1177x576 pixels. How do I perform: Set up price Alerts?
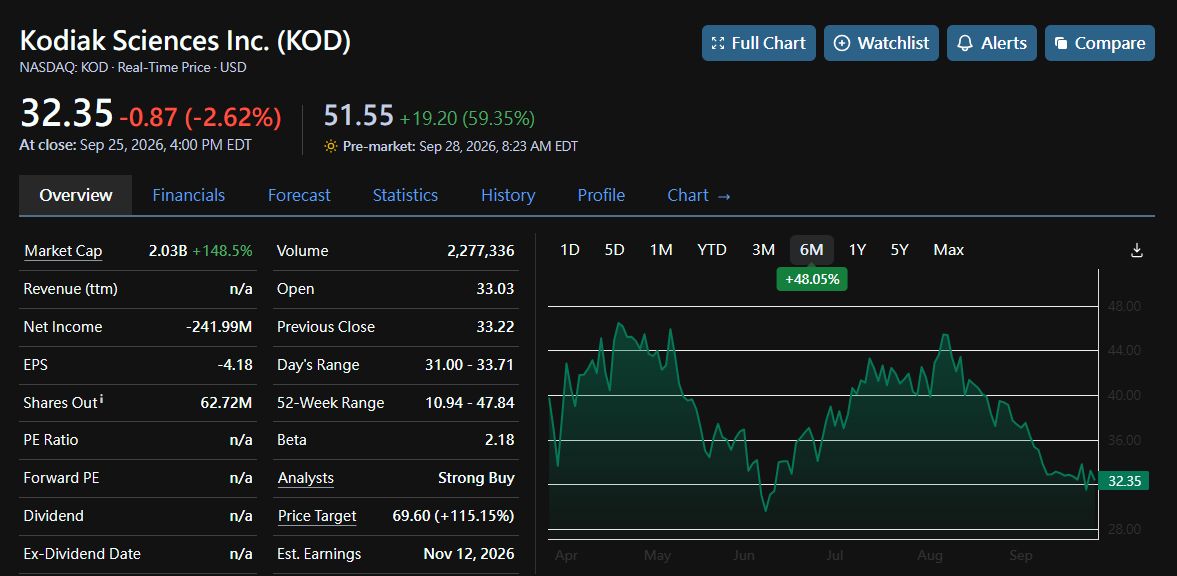[x=992, y=44]
